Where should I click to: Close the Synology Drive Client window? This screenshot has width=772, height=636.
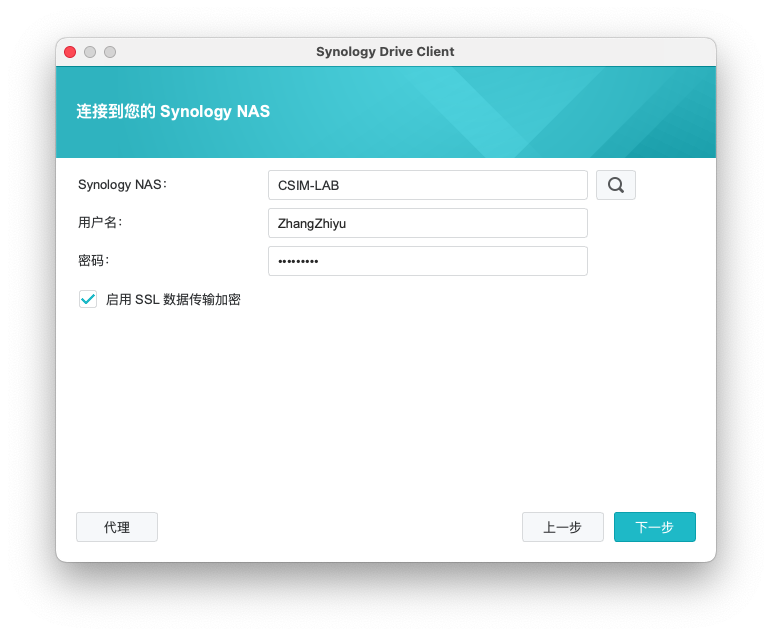[x=70, y=52]
